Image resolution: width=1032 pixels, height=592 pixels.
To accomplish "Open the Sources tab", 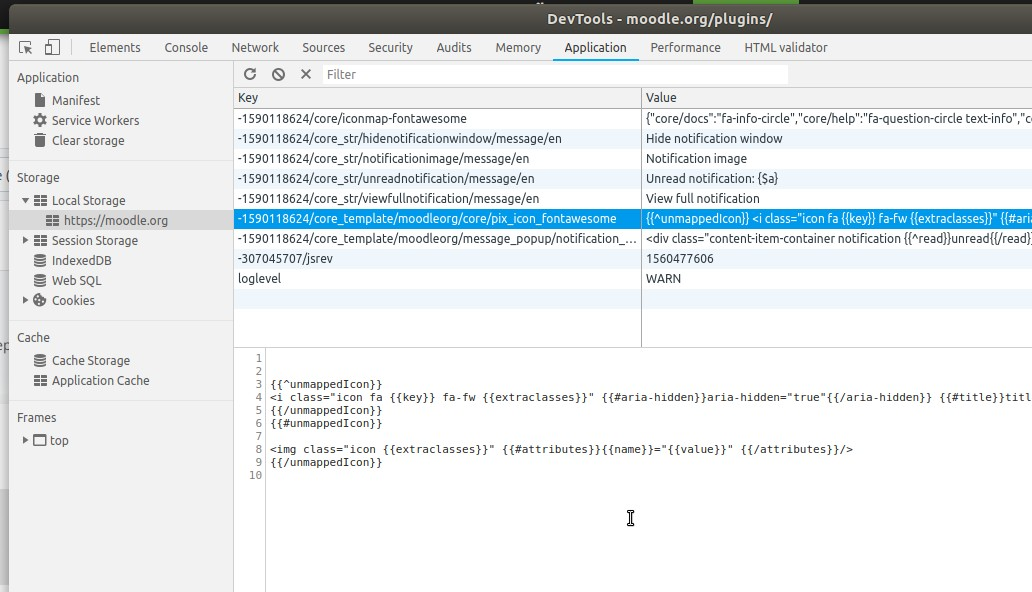I will tap(324, 47).
